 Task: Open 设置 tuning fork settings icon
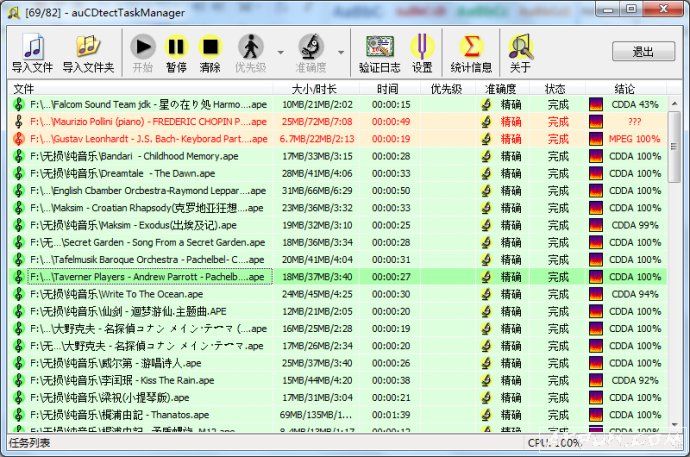click(422, 47)
